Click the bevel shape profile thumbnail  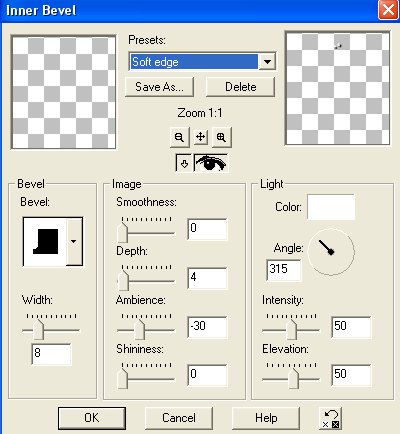(x=45, y=241)
